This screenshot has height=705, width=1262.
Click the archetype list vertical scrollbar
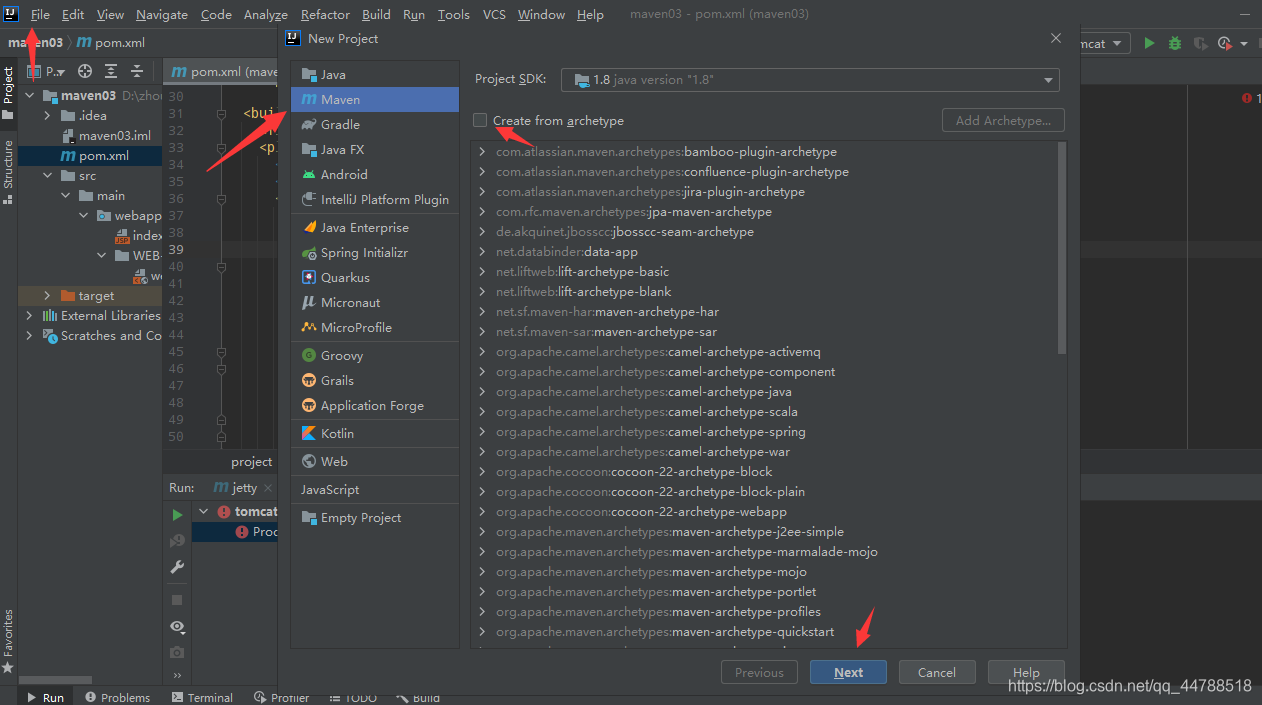pyautogui.click(x=1061, y=248)
